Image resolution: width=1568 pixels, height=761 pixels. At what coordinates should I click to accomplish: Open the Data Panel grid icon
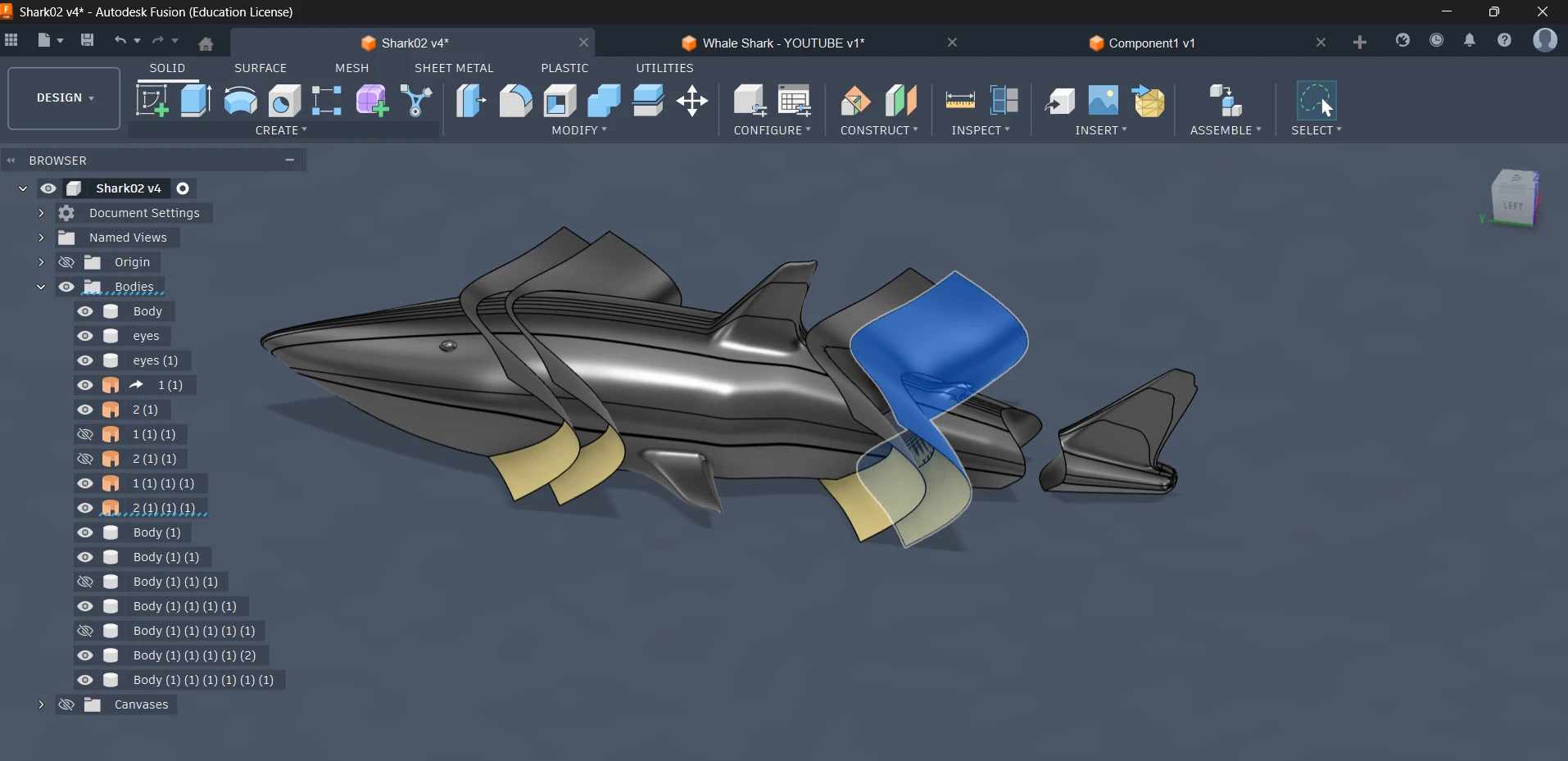click(x=11, y=40)
